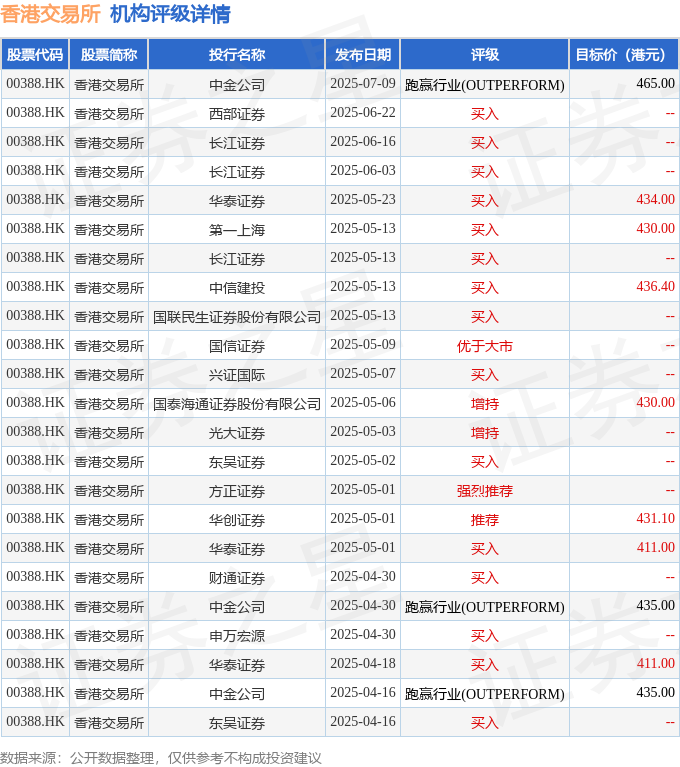Click 买入 rating in 中信建投 row
The height and width of the screenshot is (767, 680).
click(485, 288)
